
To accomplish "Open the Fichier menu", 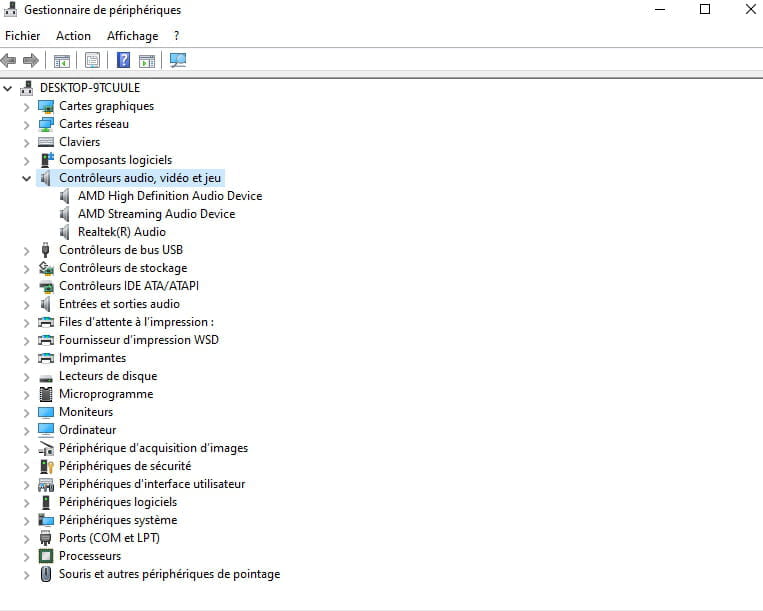I will coord(22,36).
